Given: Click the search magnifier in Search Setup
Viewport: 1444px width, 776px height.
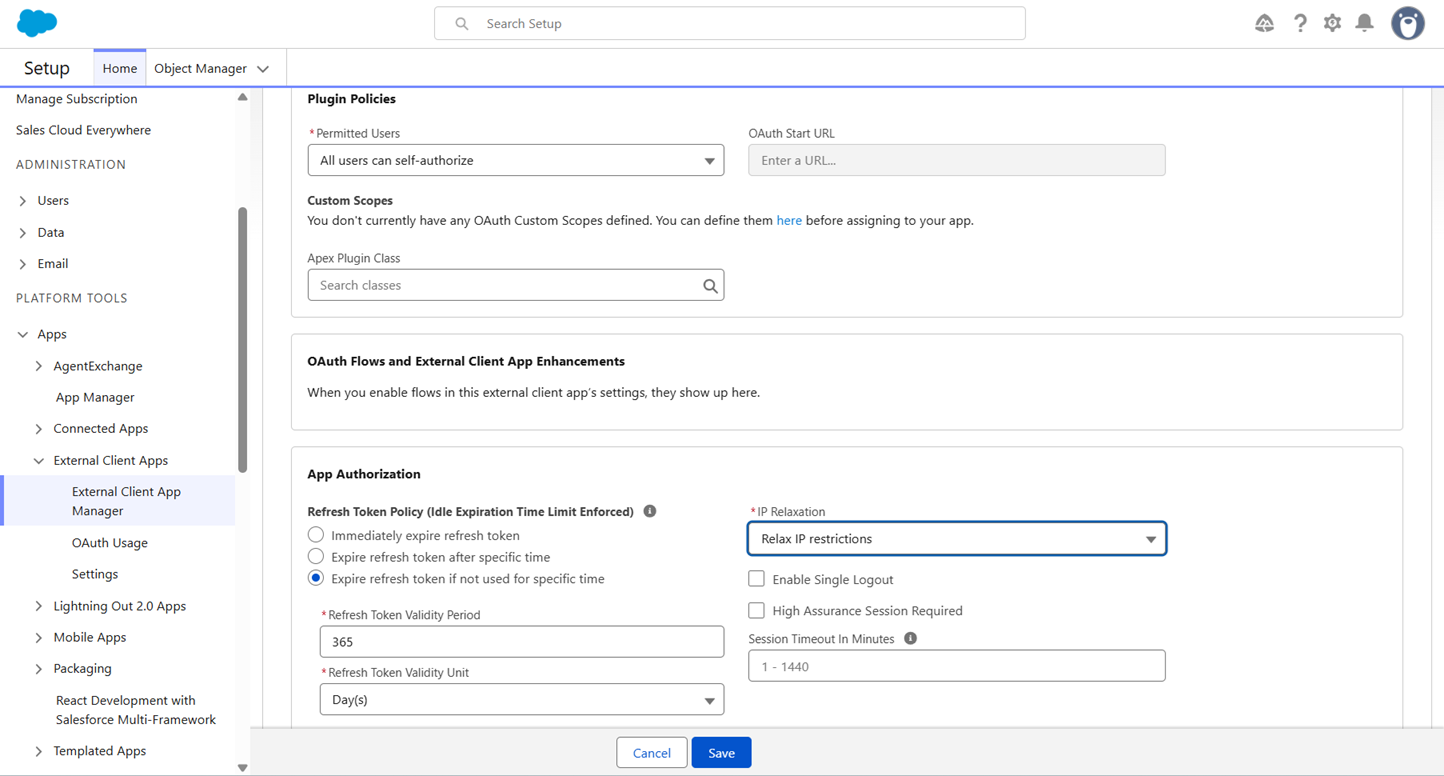Looking at the screenshot, I should pos(462,23).
